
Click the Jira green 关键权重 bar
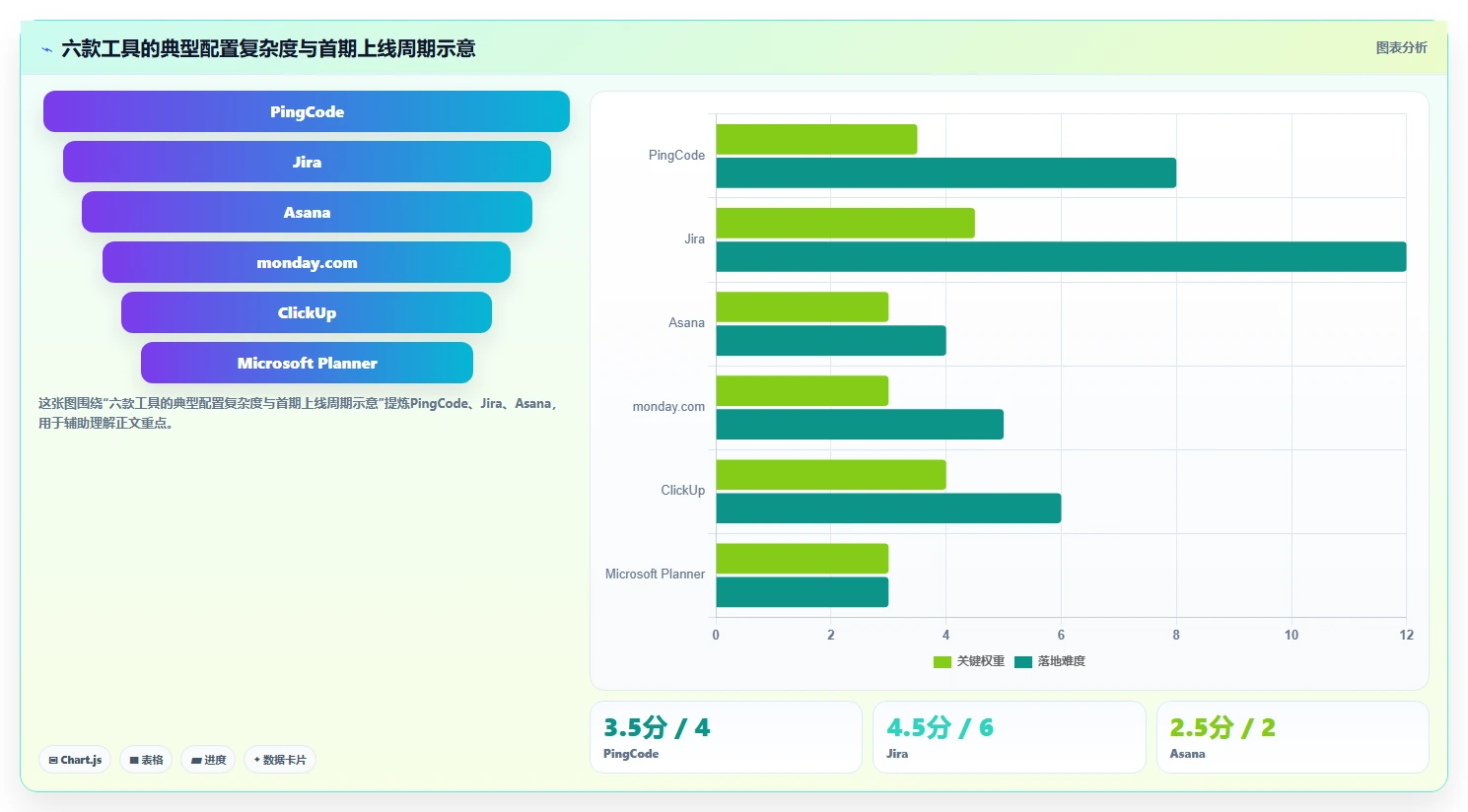click(x=845, y=223)
